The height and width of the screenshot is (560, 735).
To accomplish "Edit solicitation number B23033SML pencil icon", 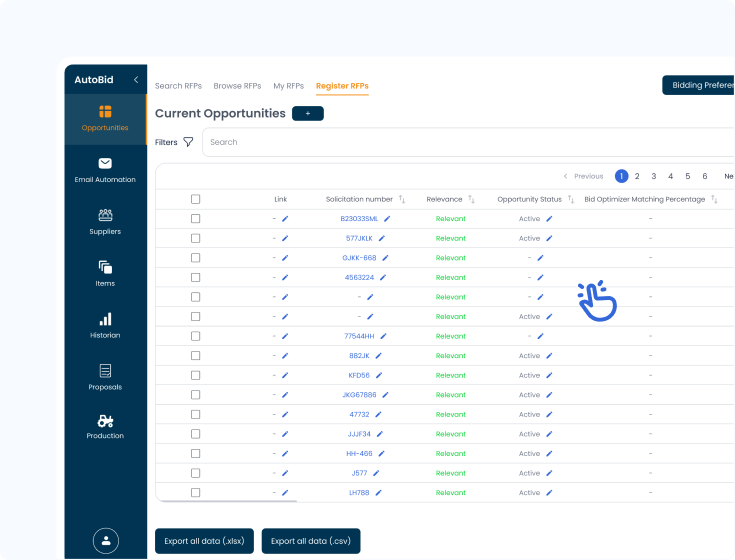I will [x=387, y=218].
